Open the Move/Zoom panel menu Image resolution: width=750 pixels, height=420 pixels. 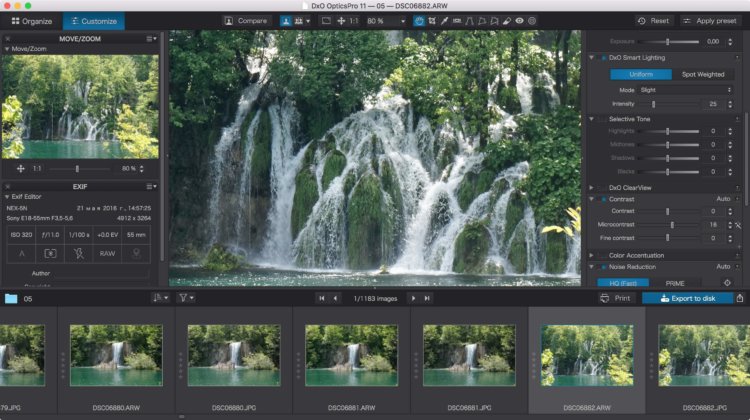(151, 39)
